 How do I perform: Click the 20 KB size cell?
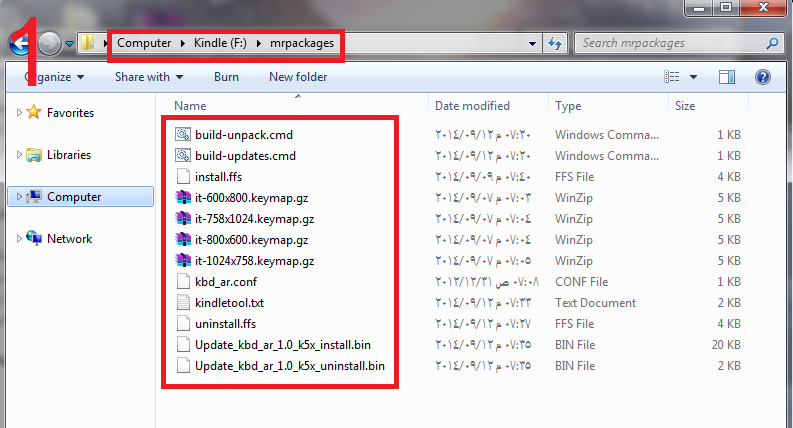tap(726, 345)
